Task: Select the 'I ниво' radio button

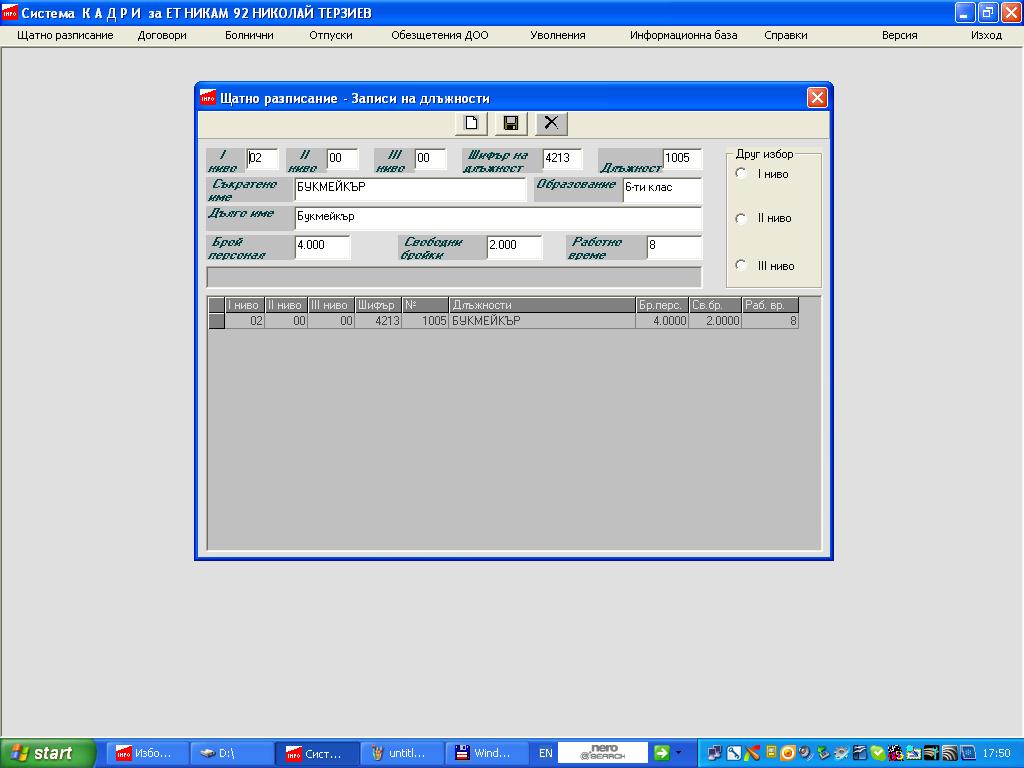Action: click(x=741, y=174)
